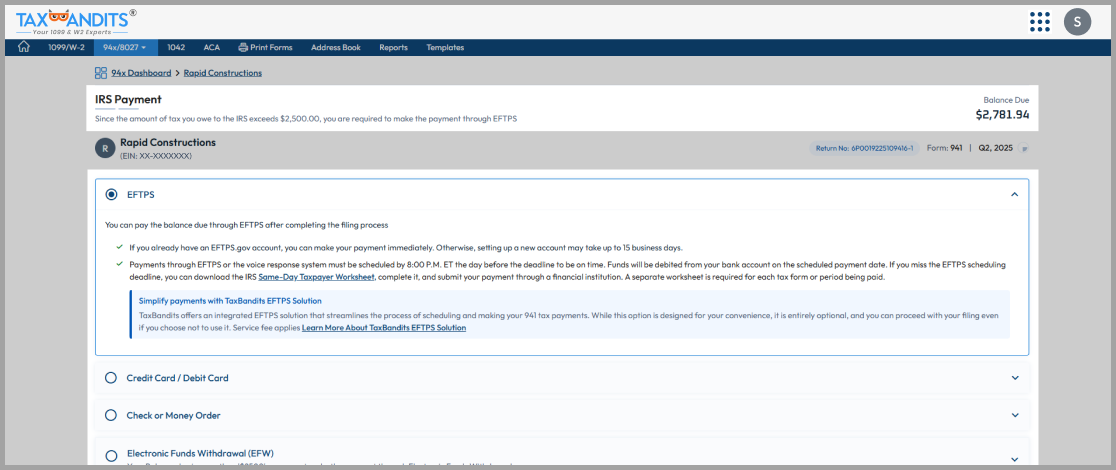Viewport: 1116px width, 470px height.
Task: Open the 94x/8027 dropdown menu
Action: click(x=125, y=48)
